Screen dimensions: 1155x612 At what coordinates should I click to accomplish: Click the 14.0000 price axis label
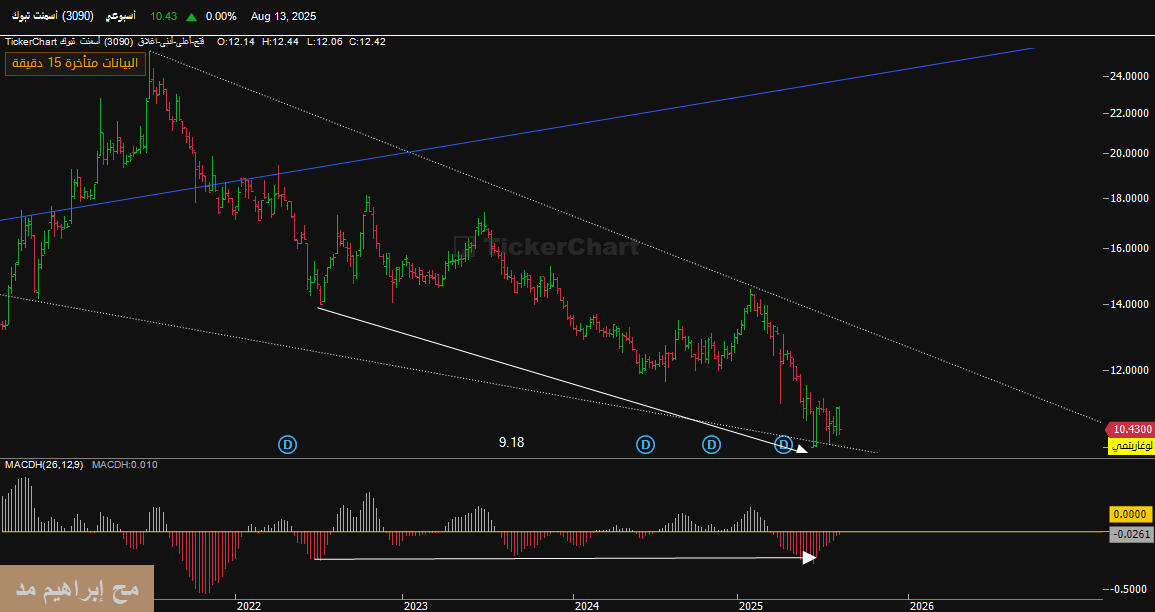1128,304
